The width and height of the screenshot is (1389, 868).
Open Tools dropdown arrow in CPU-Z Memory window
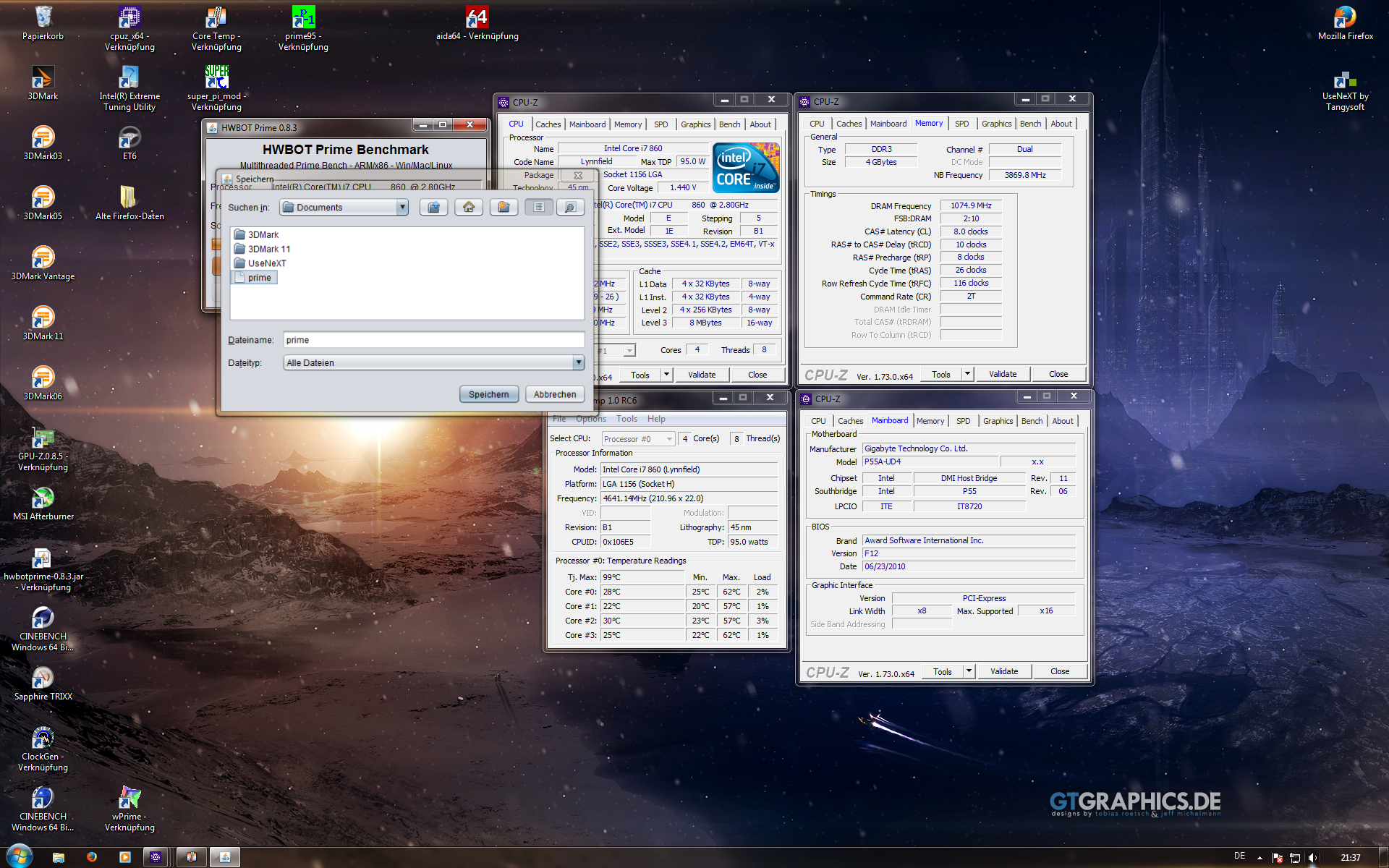point(967,374)
